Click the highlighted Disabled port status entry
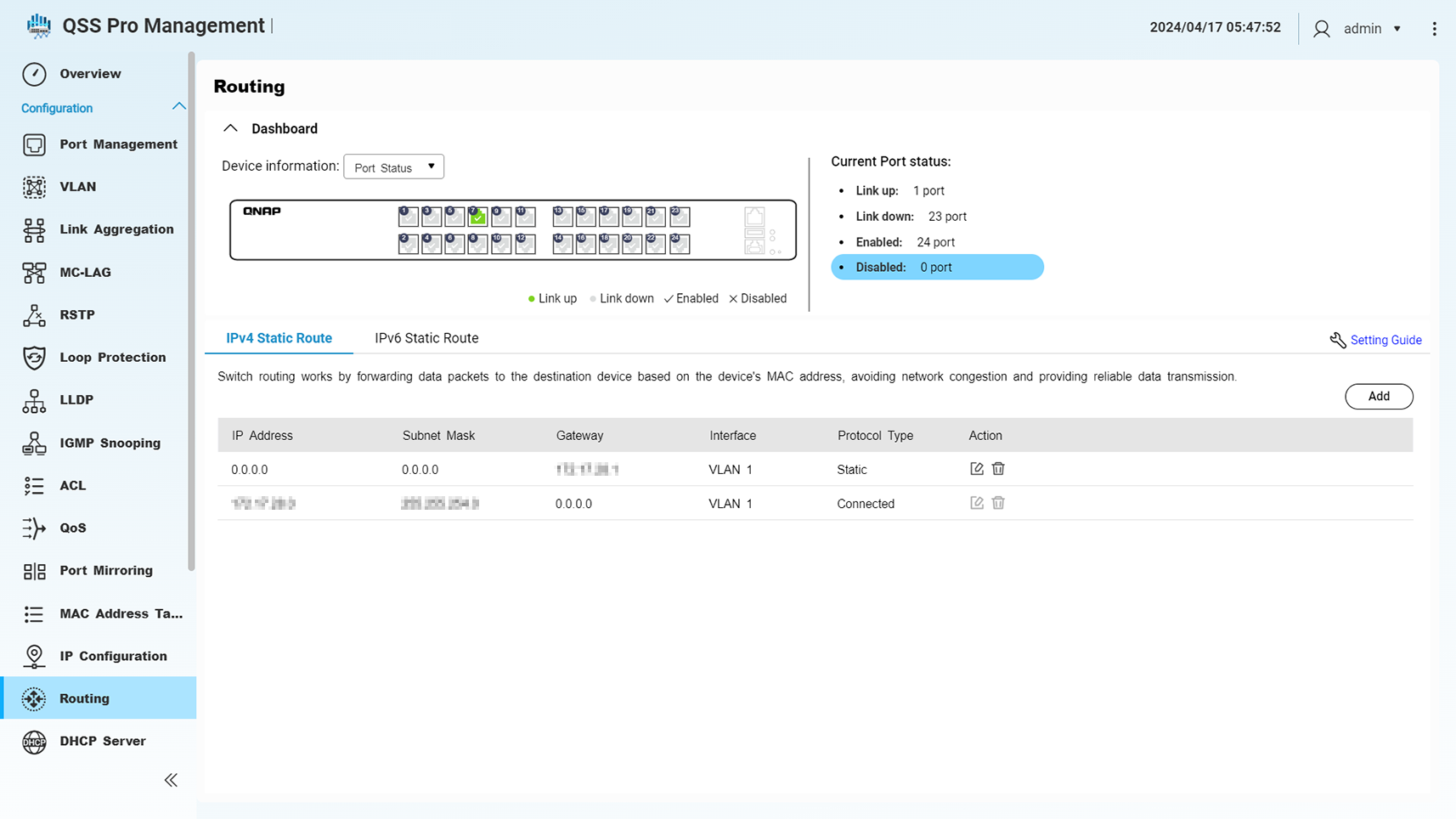 point(937,267)
